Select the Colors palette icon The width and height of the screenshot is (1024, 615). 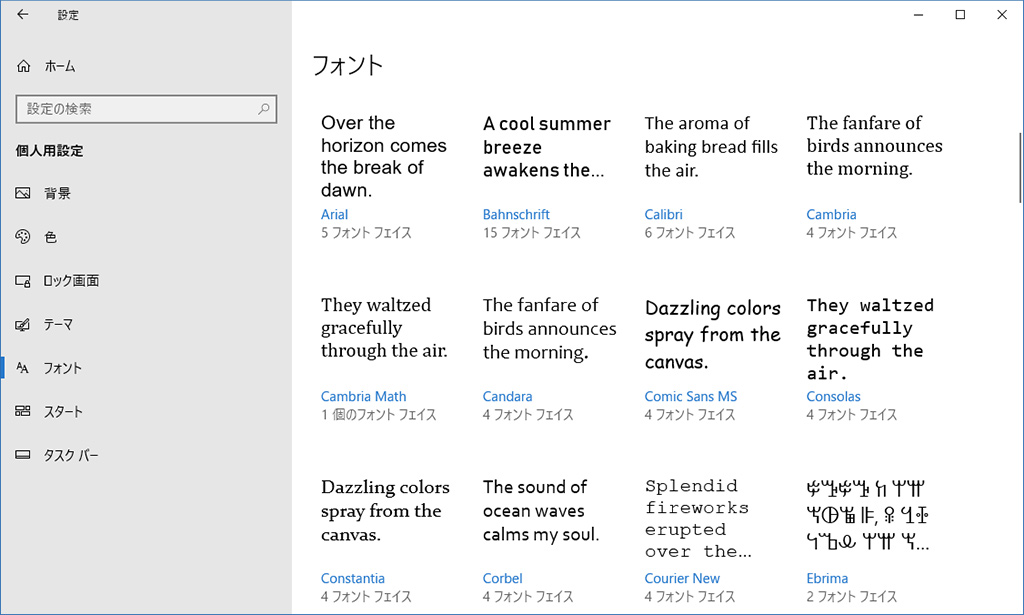(x=24, y=237)
